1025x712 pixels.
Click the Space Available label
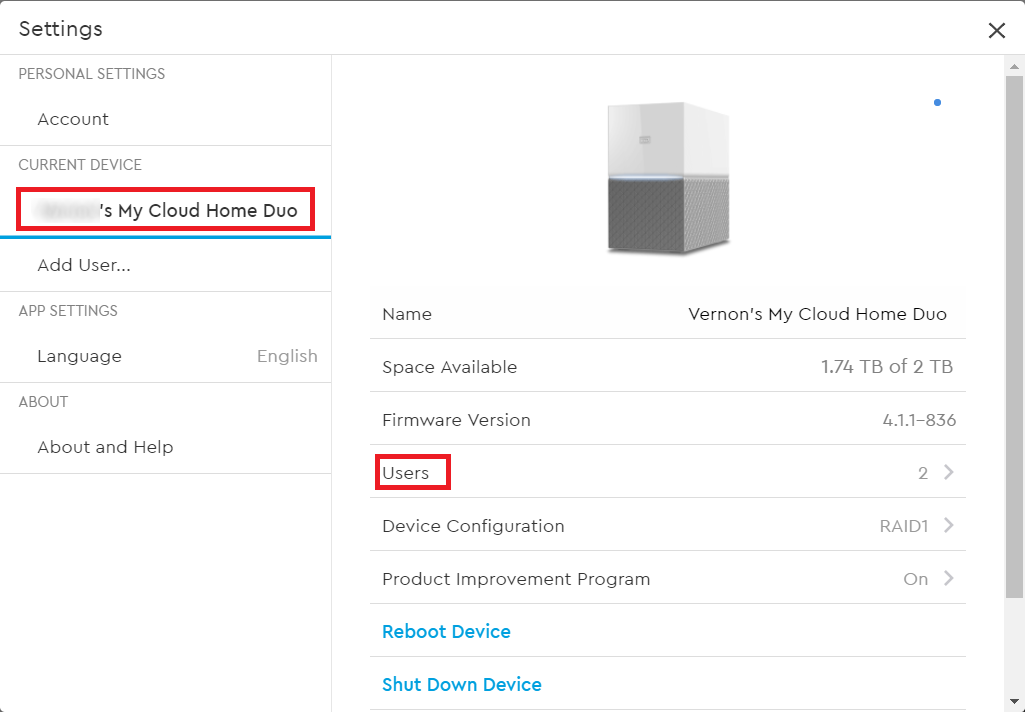tap(450, 367)
